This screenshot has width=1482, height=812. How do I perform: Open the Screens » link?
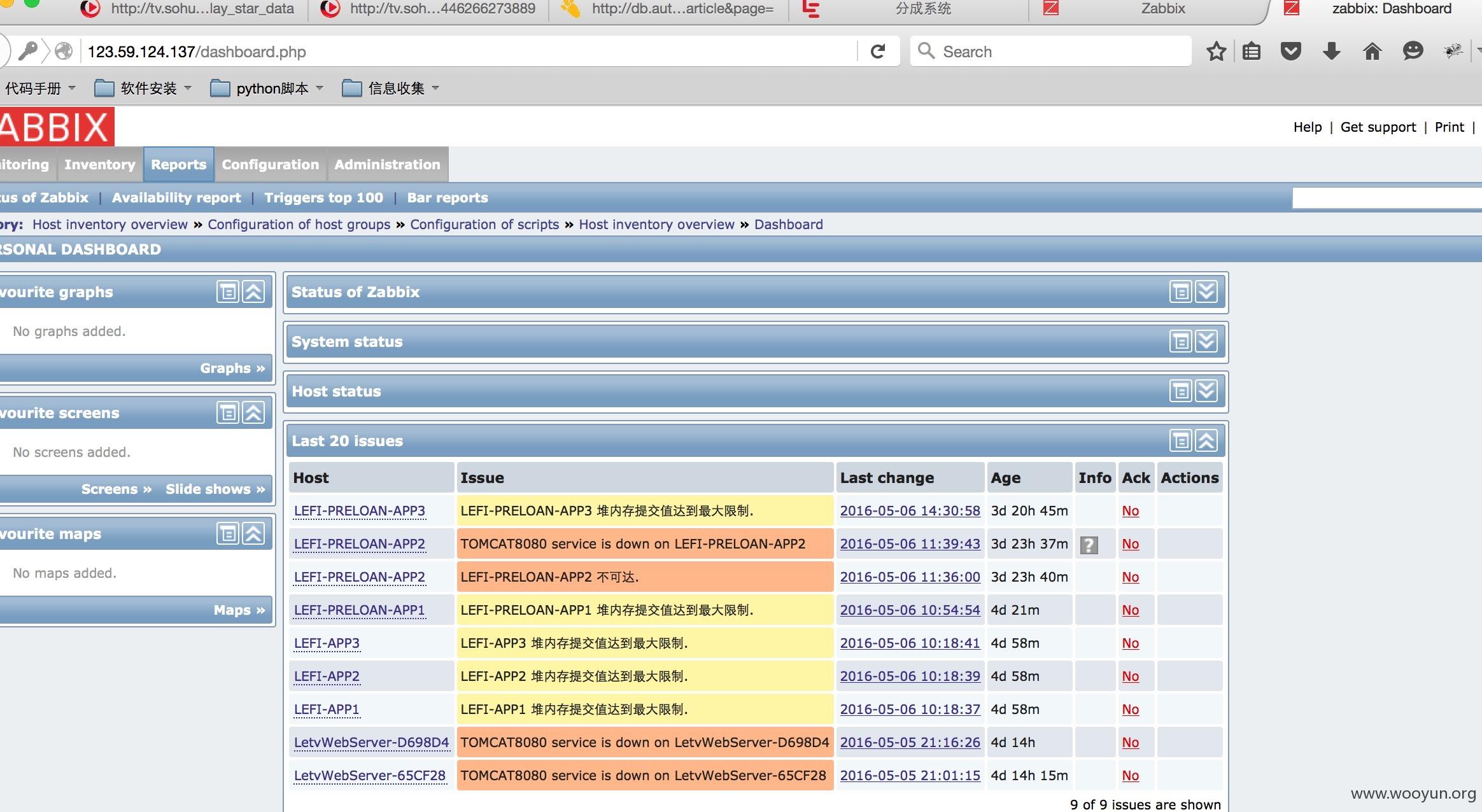pyautogui.click(x=116, y=489)
